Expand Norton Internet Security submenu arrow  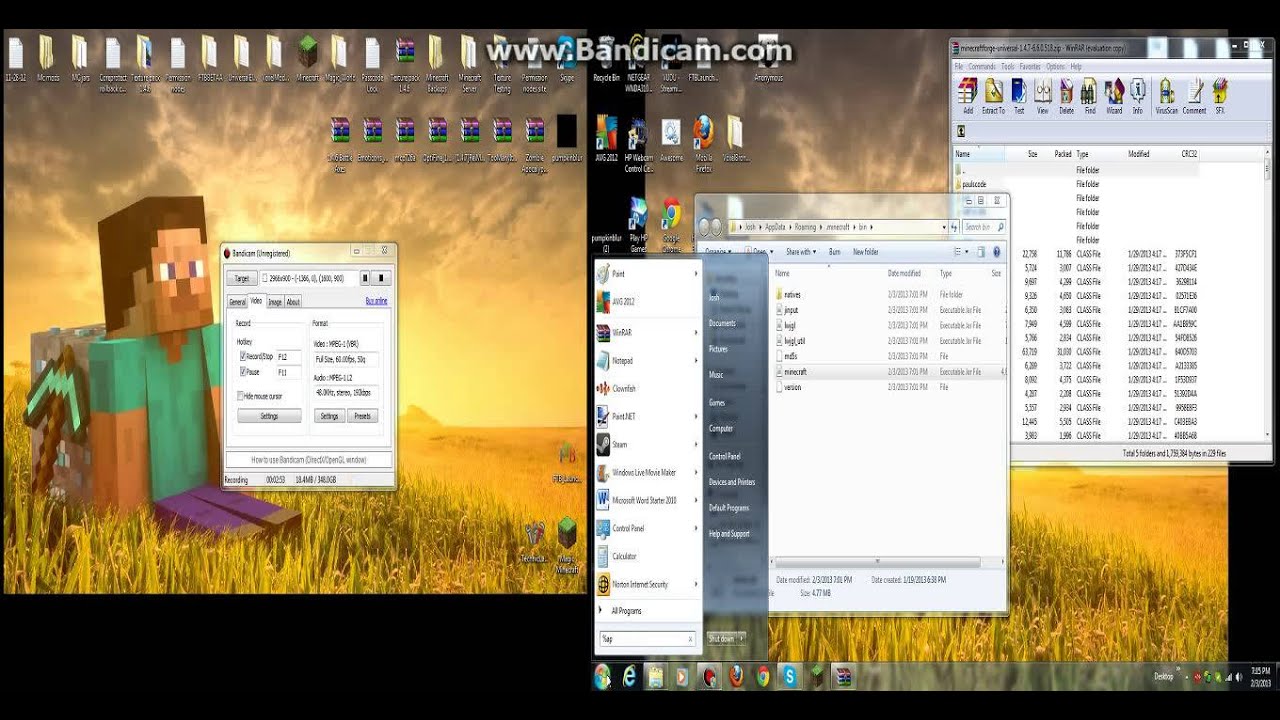click(696, 584)
